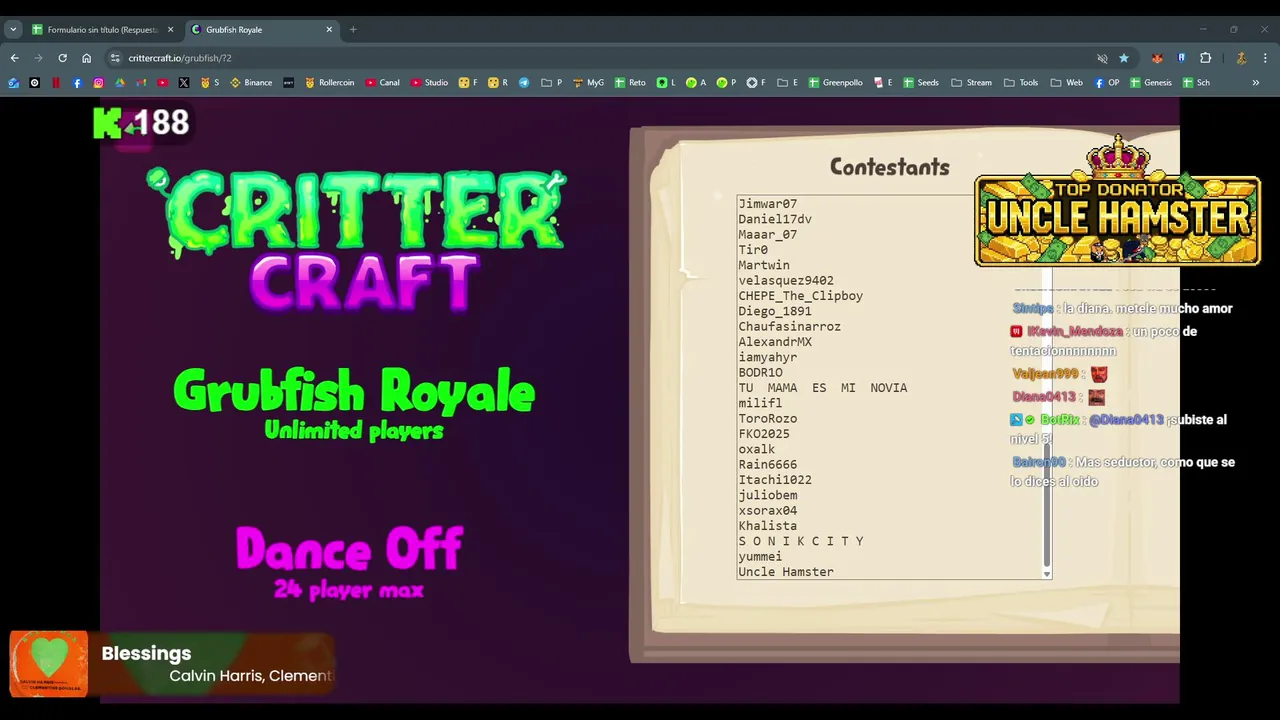Open the Facebook bookmark icon
1280x720 pixels.
77,83
